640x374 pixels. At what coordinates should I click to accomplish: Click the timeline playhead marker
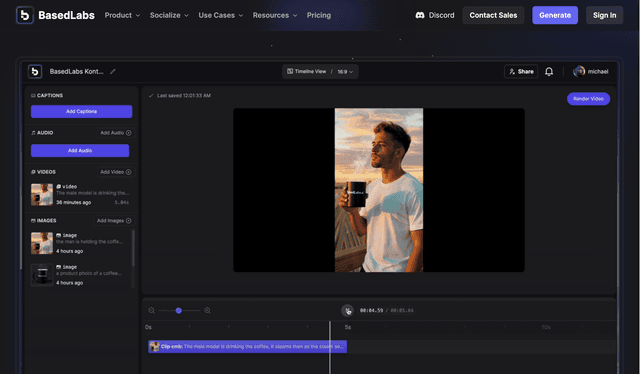pos(330,347)
